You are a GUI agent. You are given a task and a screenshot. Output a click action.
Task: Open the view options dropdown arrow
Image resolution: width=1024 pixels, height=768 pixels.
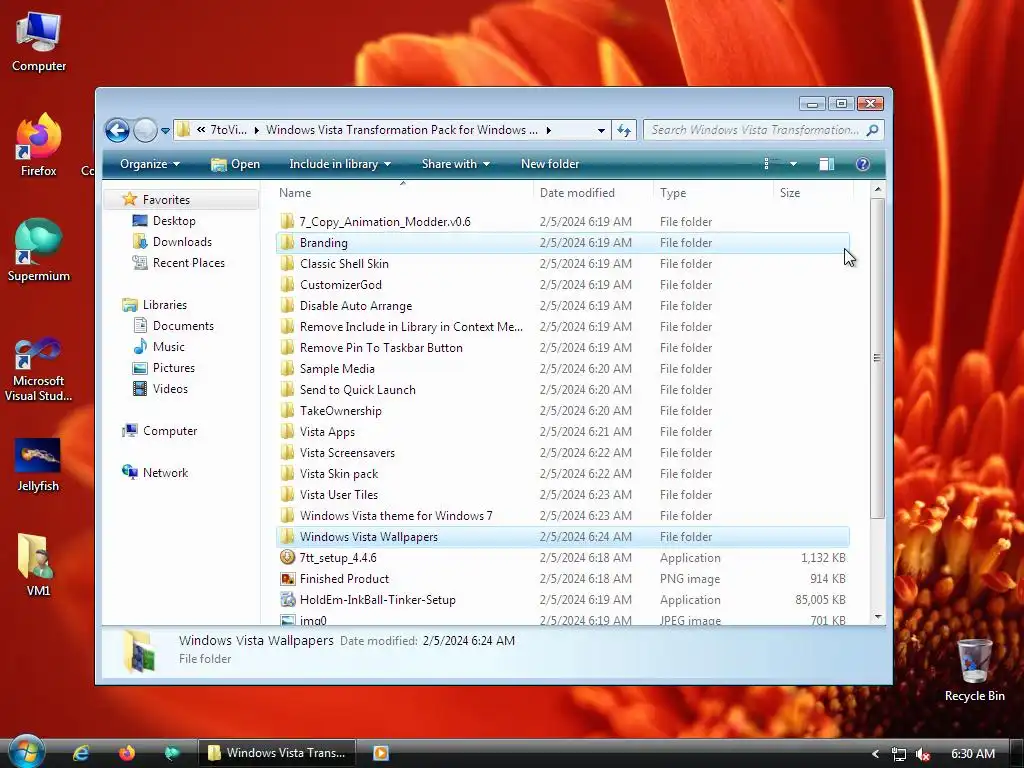793,164
